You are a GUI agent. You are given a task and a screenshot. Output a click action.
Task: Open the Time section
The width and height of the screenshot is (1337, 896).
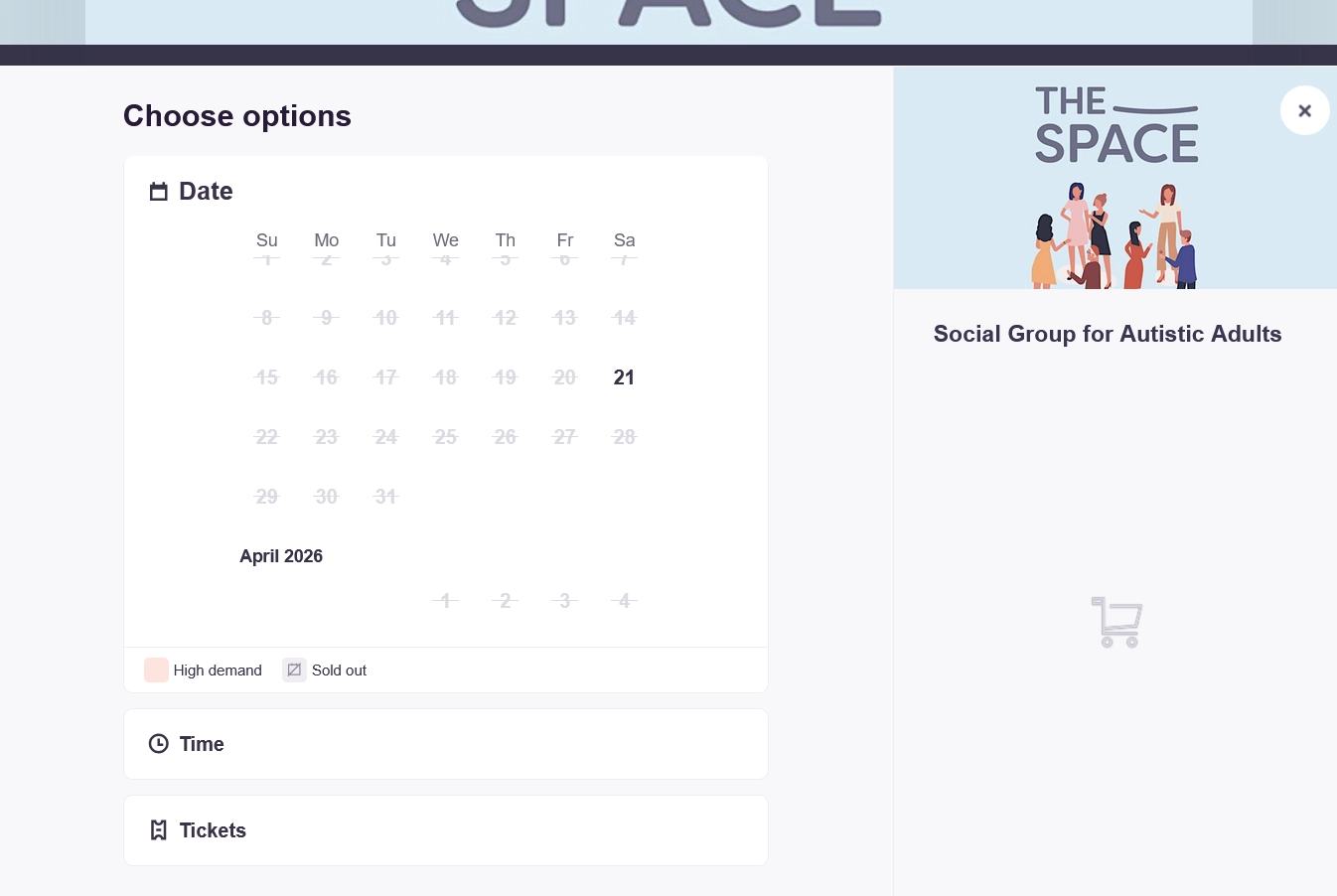pos(445,743)
